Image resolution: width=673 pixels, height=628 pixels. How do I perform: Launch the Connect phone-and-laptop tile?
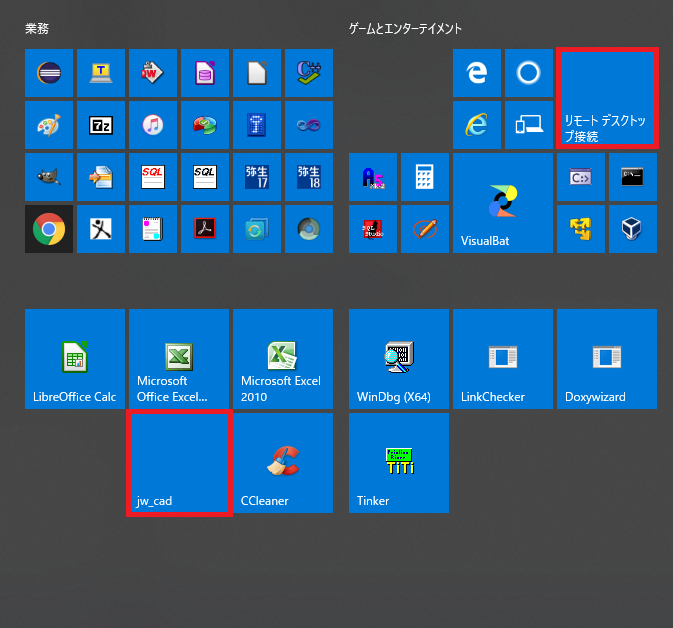pyautogui.click(x=529, y=125)
